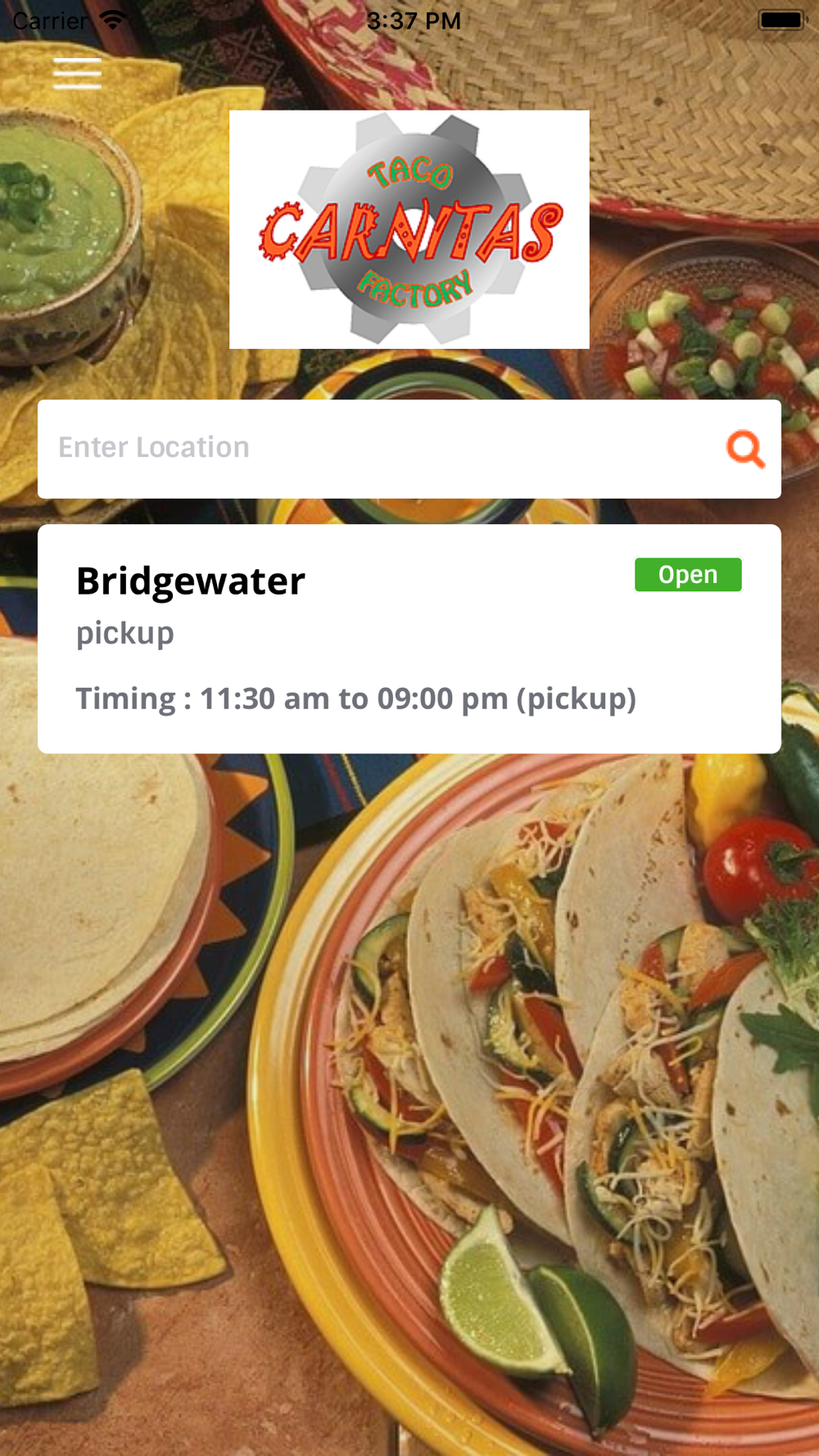This screenshot has height=1456, width=819.
Task: Tap the Wi-Fi icon in status bar
Action: (x=113, y=20)
